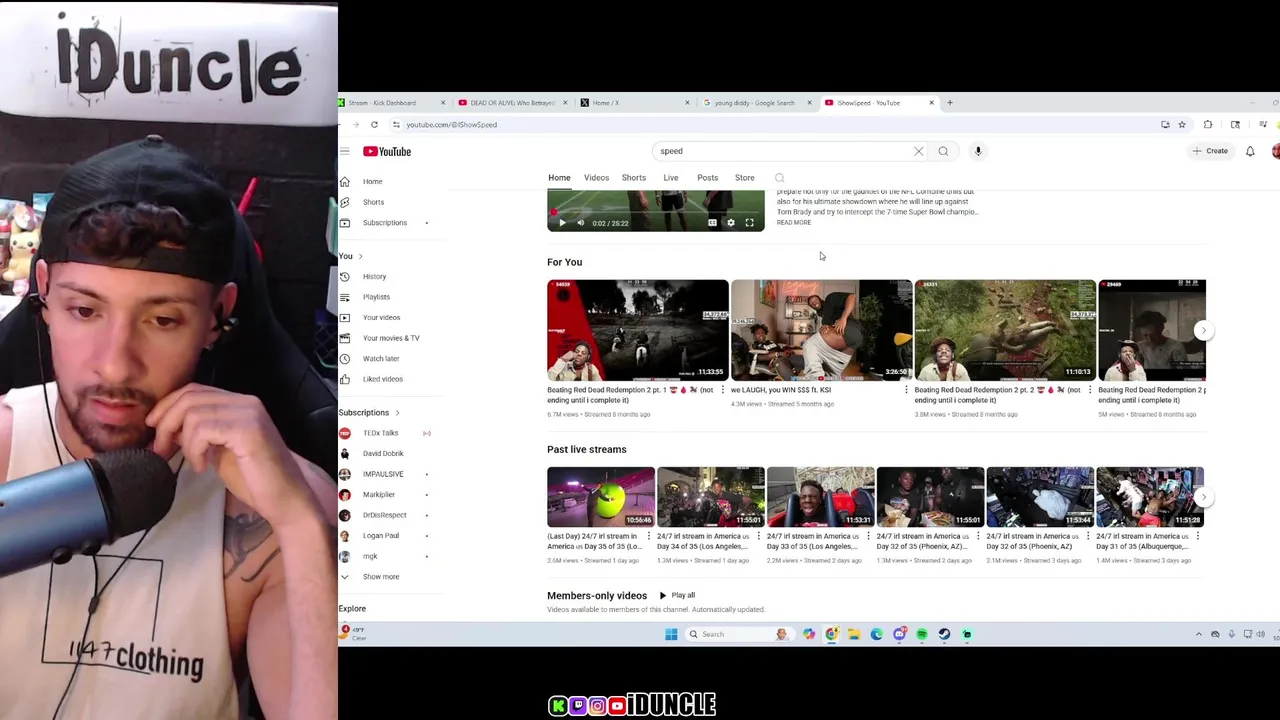Switch to channel Shorts tab
Viewport: 1280px width, 720px height.
(634, 178)
